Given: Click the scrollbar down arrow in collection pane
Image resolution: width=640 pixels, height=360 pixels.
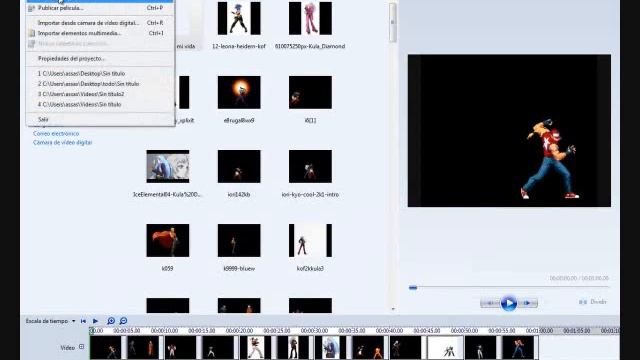Looking at the screenshot, I should (x=393, y=309).
